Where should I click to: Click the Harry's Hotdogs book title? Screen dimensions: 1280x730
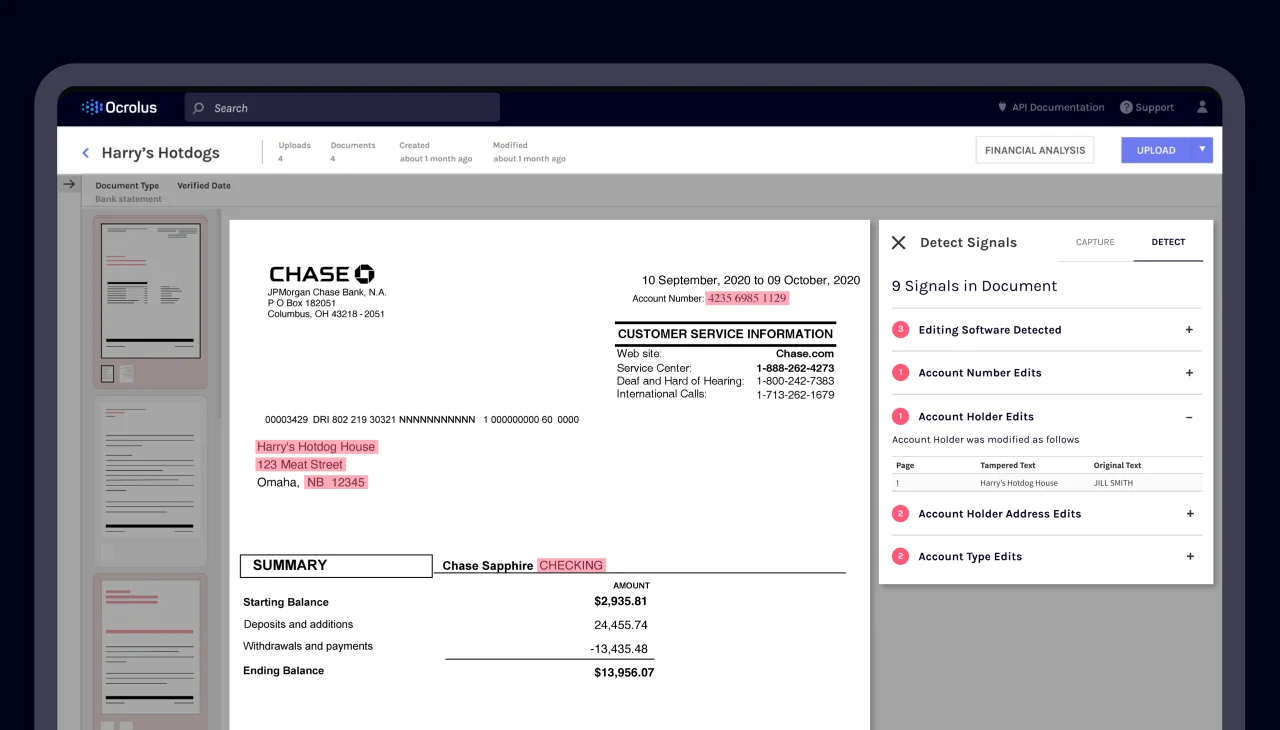pyautogui.click(x=160, y=153)
